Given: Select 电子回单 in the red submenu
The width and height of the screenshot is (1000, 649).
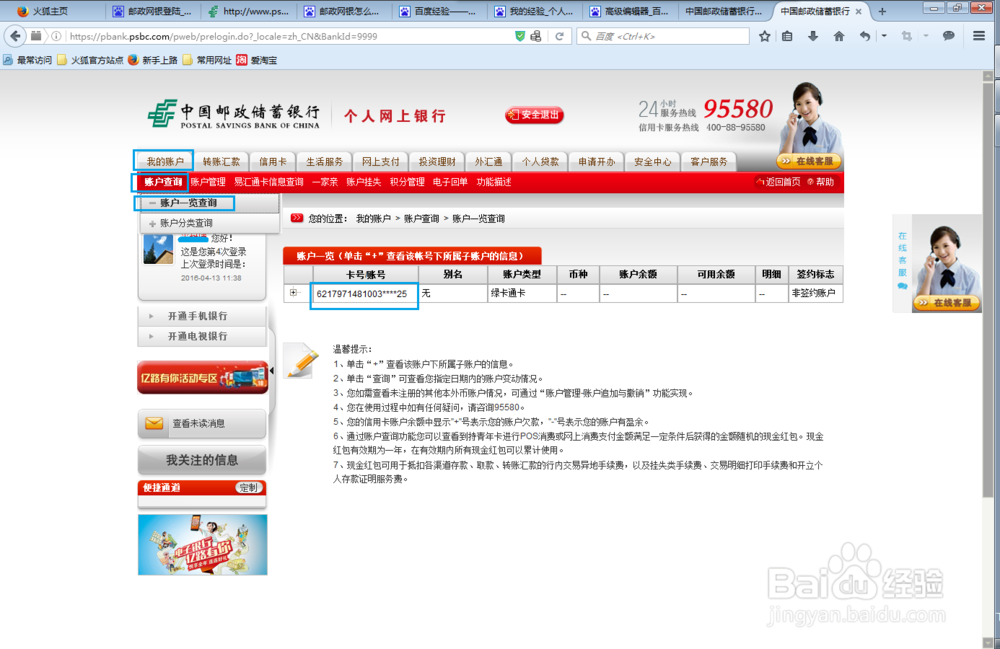Looking at the screenshot, I should (x=450, y=182).
